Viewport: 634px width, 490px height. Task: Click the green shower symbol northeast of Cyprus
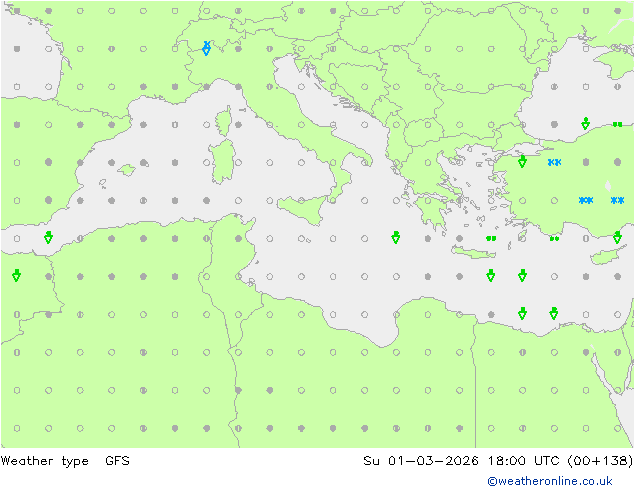617,237
